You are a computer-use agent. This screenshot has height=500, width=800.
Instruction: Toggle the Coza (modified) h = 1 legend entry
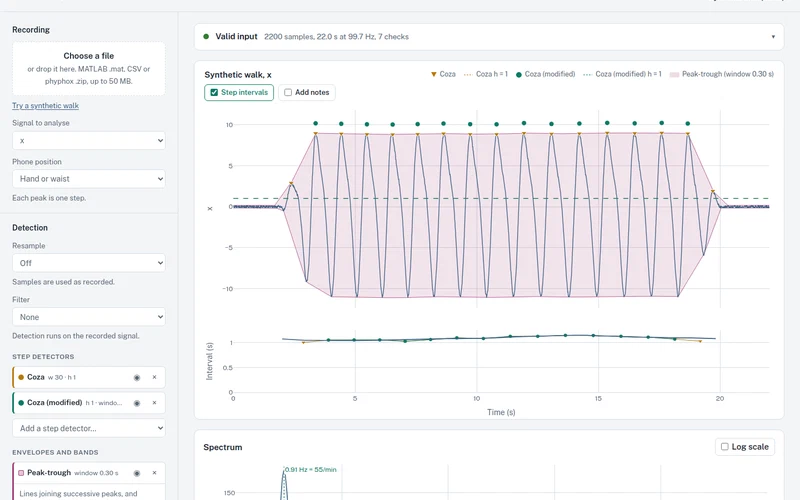pos(622,74)
